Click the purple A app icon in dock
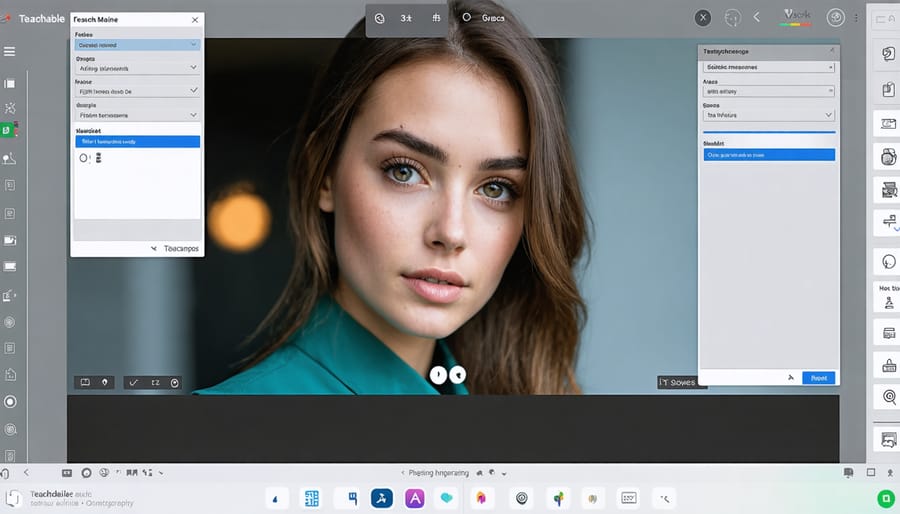Screen dimensions: 900x514 click(413, 498)
